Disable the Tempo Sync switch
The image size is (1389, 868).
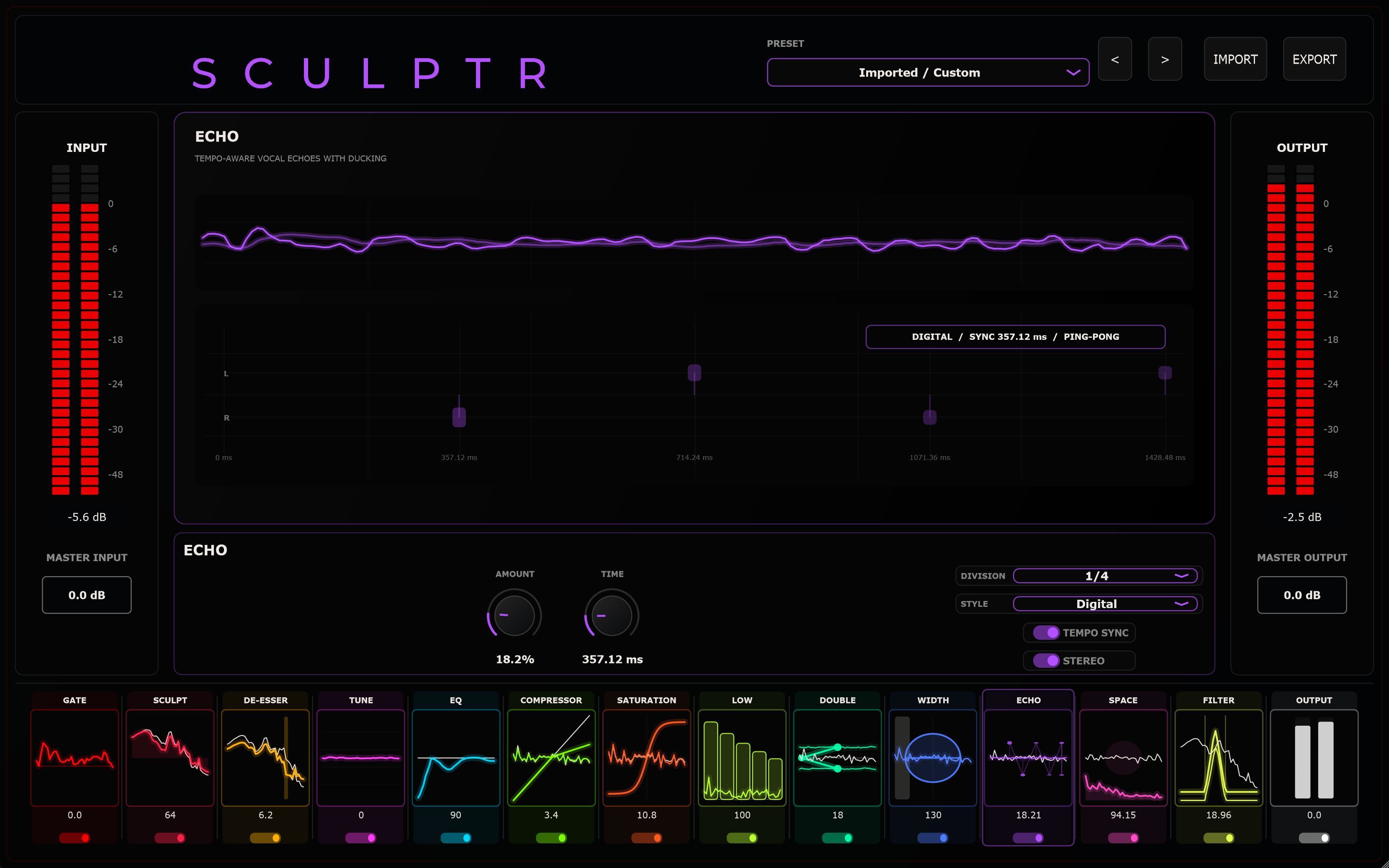(1046, 633)
